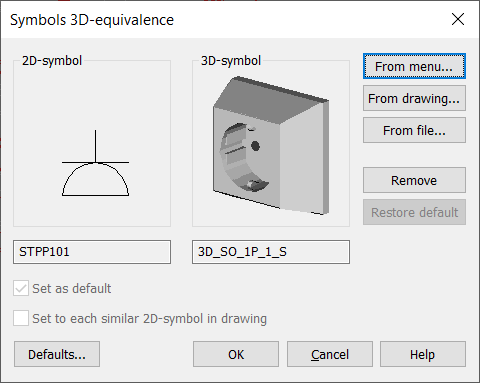This screenshot has width=480, height=383.
Task: Click the 3D socket outlet preview image
Action: 271,146
